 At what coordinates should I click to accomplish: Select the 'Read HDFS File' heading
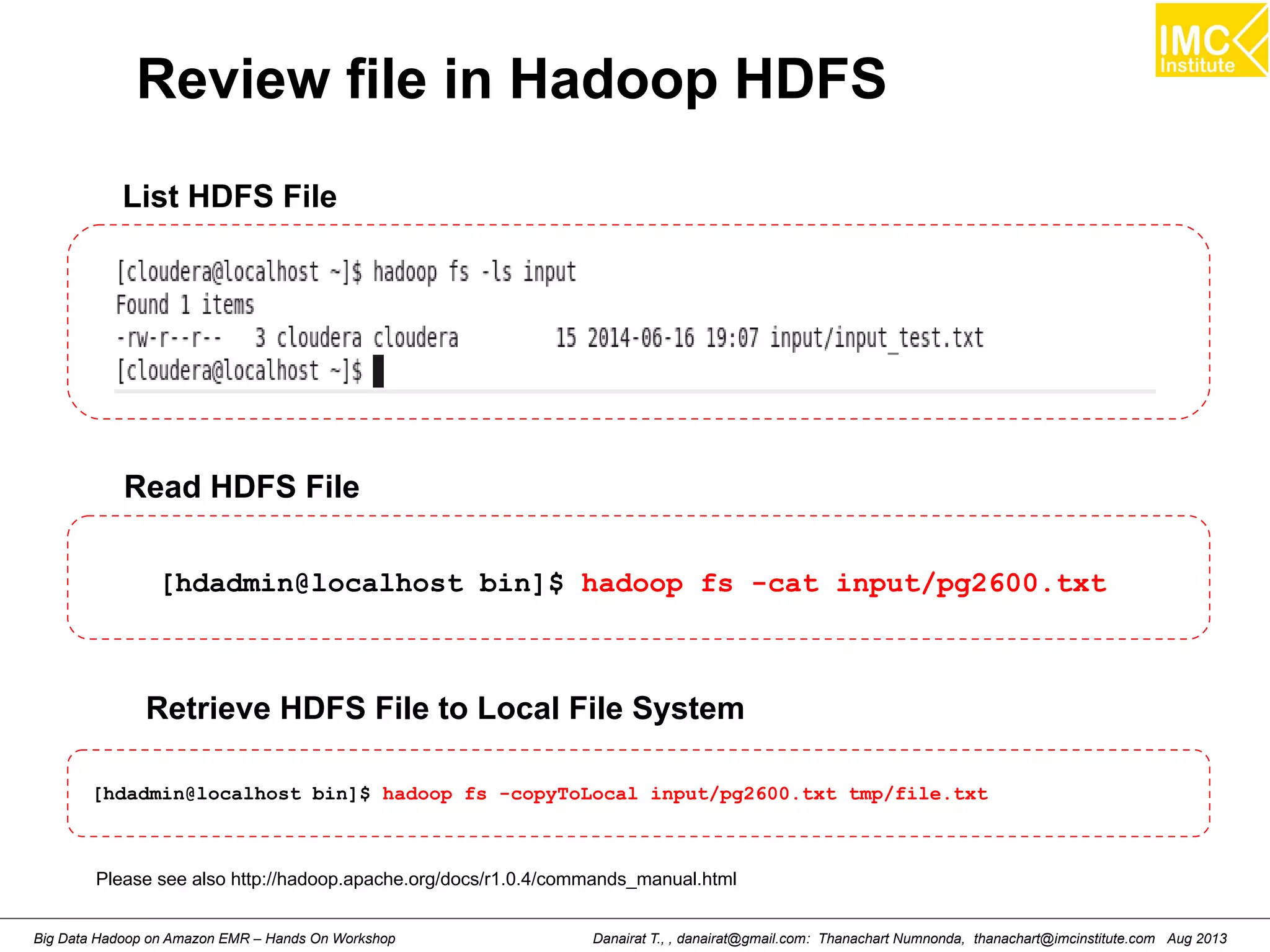[242, 487]
